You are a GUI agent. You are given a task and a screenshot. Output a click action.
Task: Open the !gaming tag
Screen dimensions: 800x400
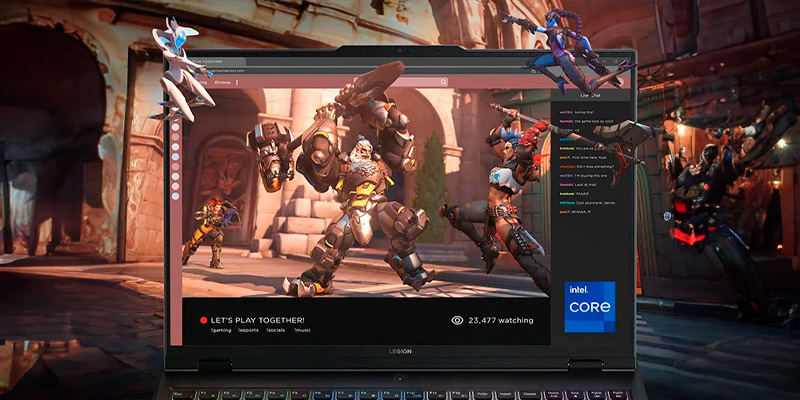pos(220,330)
